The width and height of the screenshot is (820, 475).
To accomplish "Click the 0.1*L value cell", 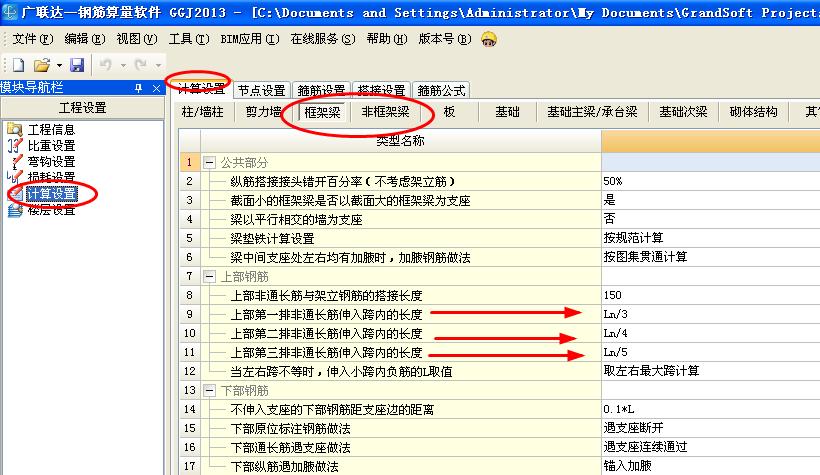I will point(710,409).
